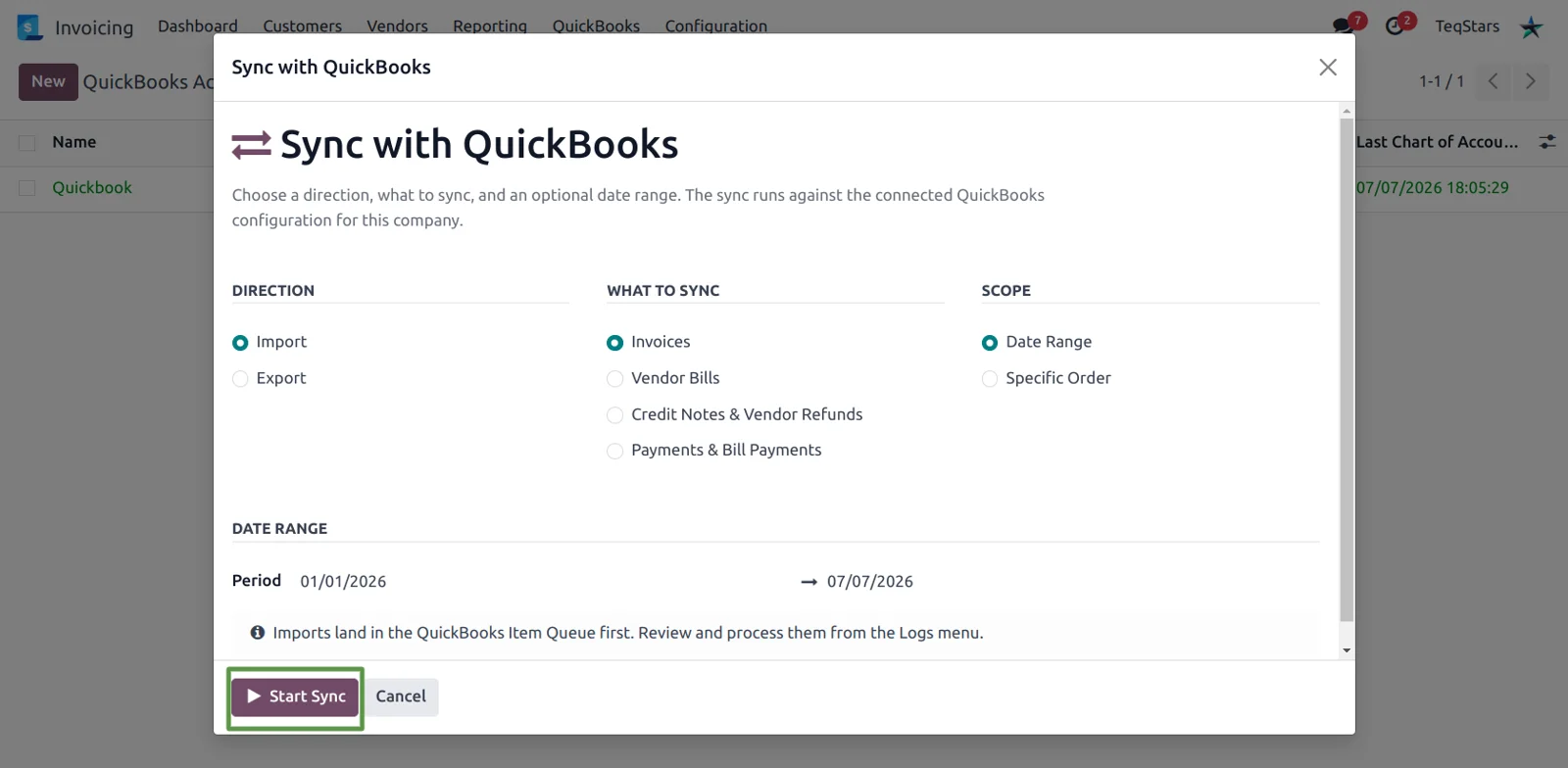Click the 07/07/2026 18:05:29 cell
This screenshot has height=768, width=1568.
coord(1433,188)
